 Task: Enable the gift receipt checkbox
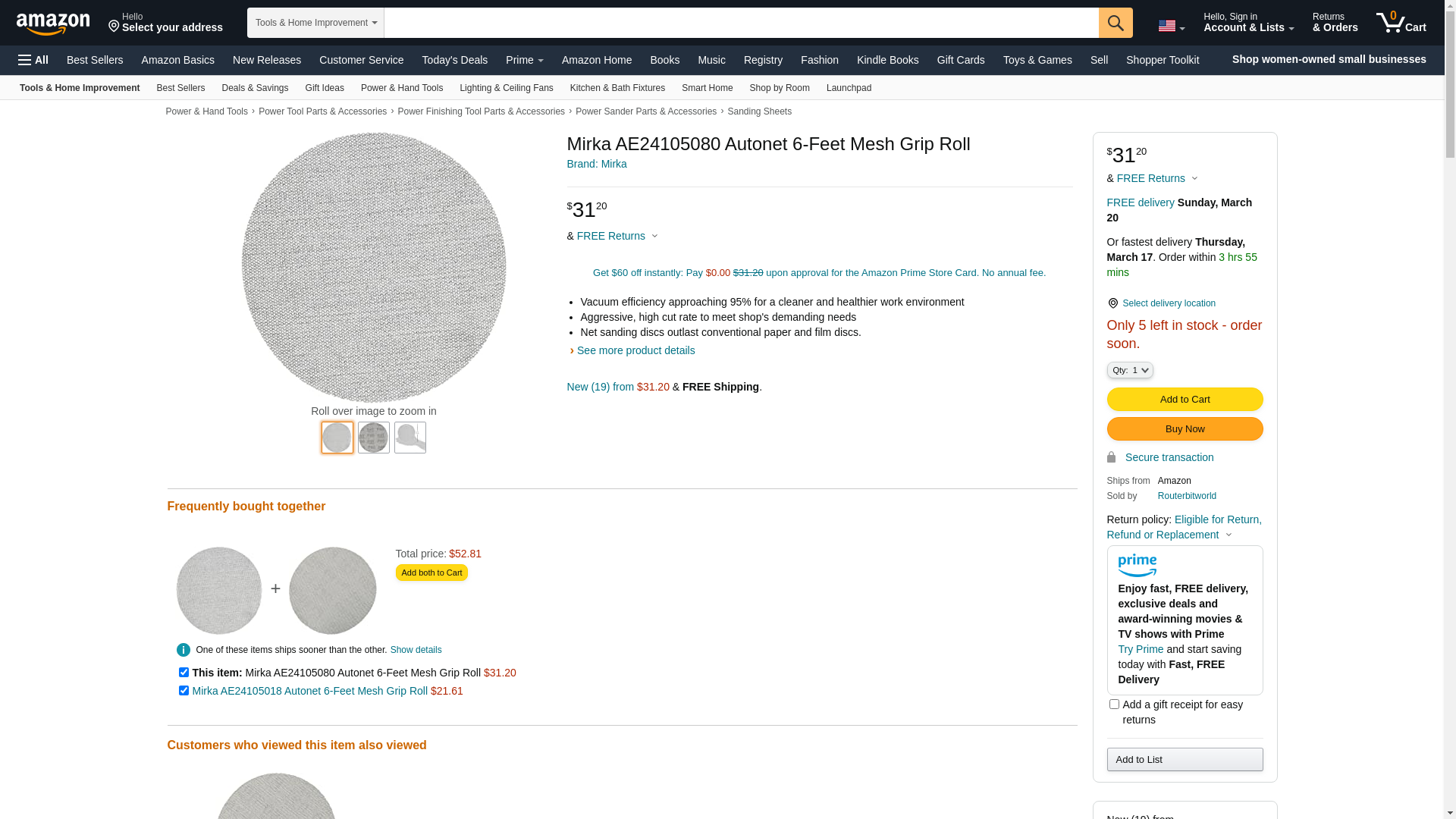(x=1114, y=704)
